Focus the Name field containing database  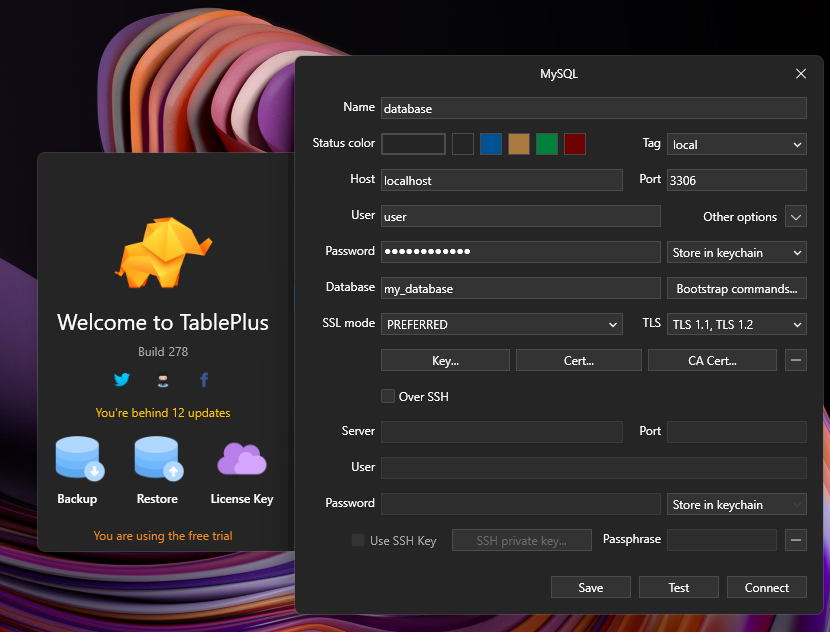pyautogui.click(x=594, y=108)
